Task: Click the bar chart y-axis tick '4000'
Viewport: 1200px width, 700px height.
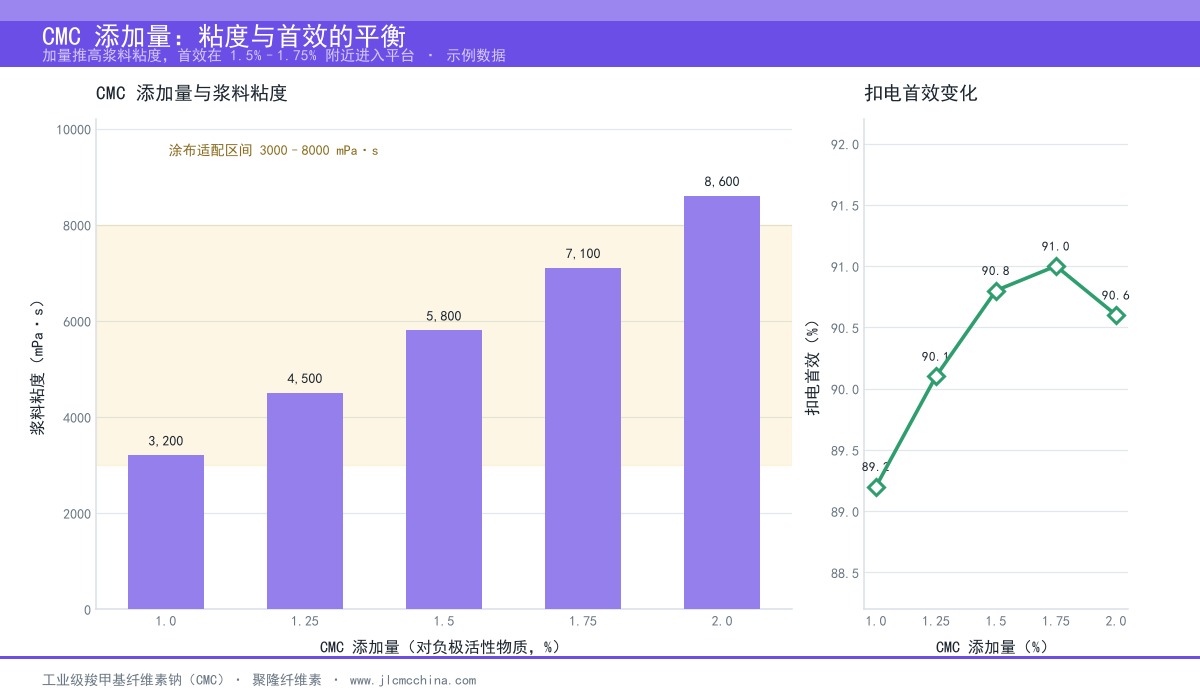Action: 77,418
